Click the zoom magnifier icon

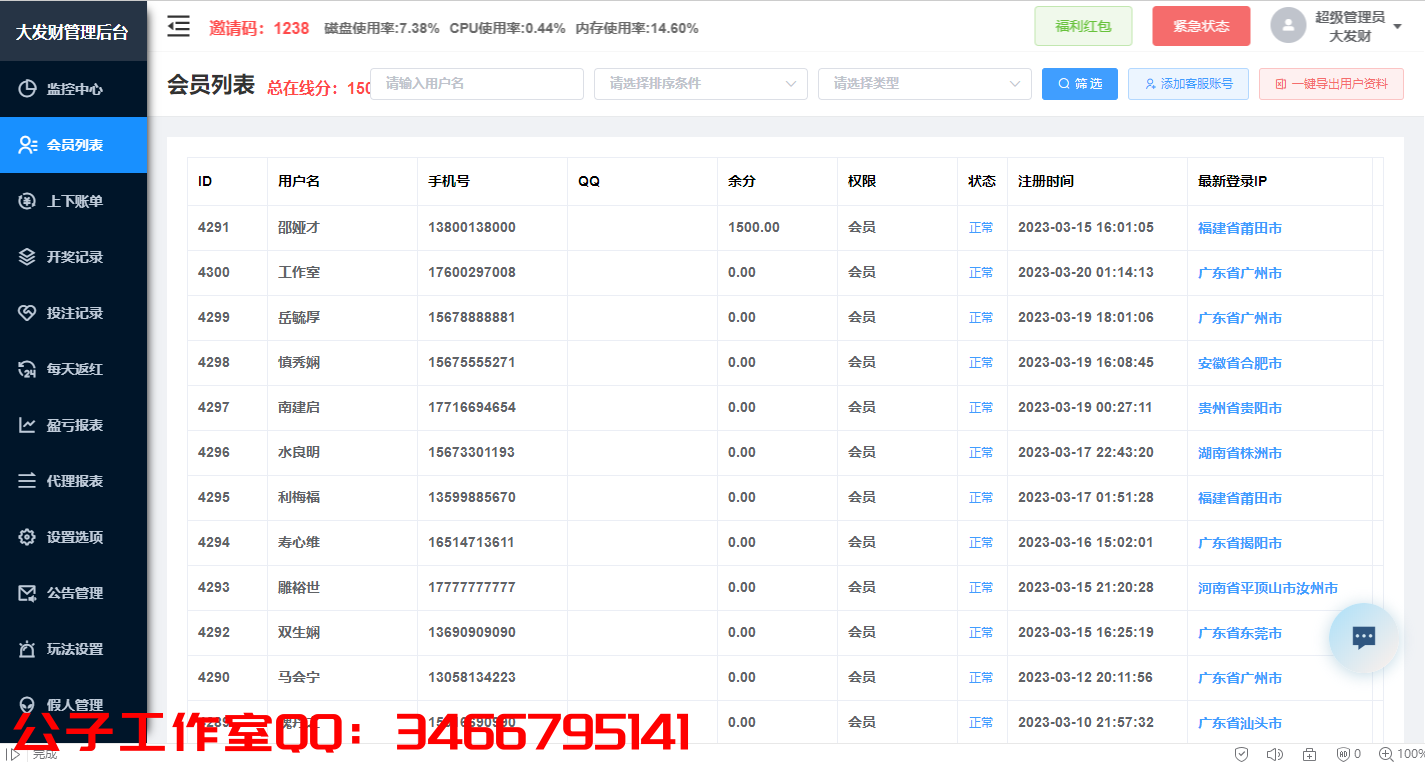[x=1386, y=754]
